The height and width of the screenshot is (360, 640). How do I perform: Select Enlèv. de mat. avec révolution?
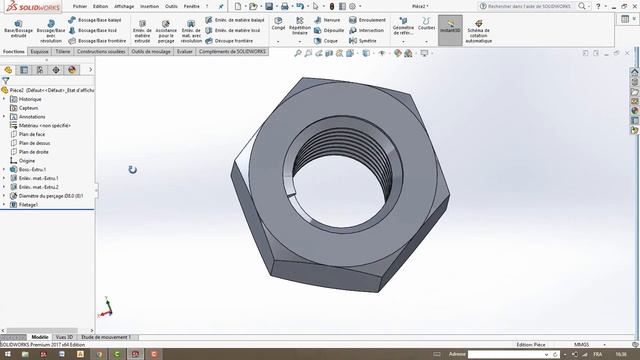pyautogui.click(x=191, y=31)
